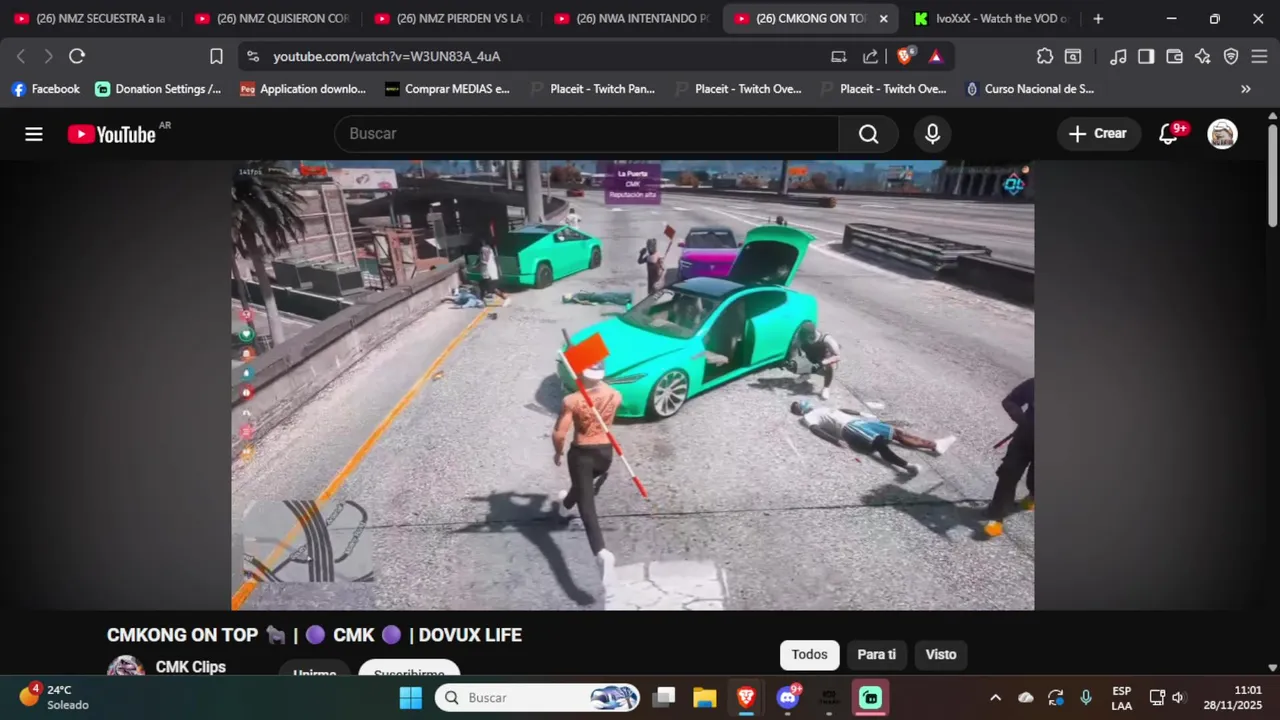Toggle the browser sidebar panel

[x=1147, y=56]
